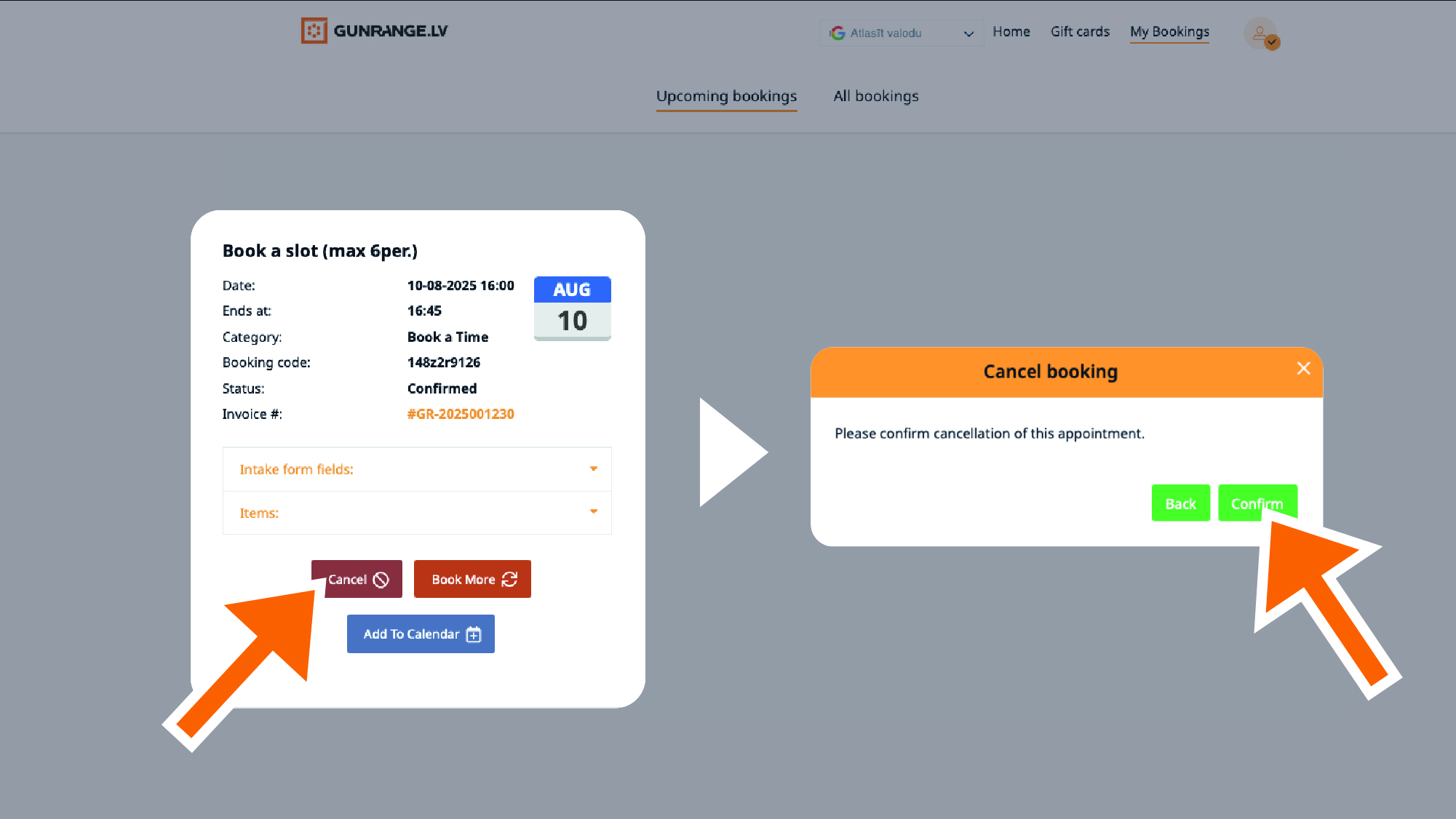
Task: Click the user profile avatar icon
Action: 1260,33
